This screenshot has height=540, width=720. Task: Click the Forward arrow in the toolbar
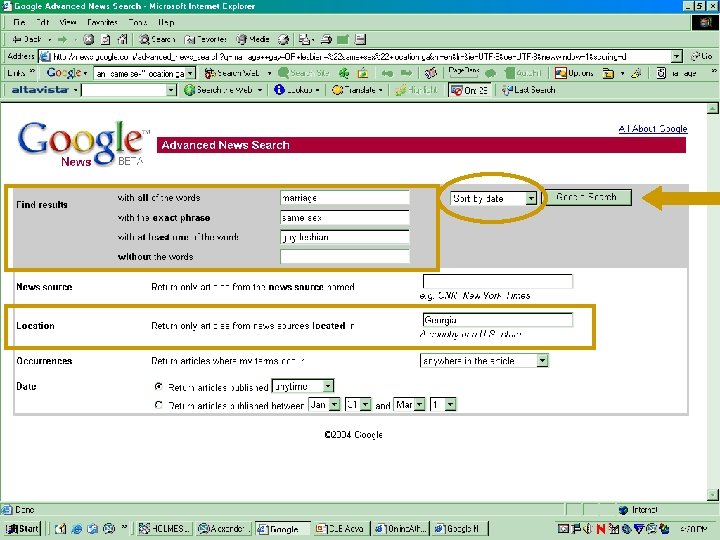62,39
